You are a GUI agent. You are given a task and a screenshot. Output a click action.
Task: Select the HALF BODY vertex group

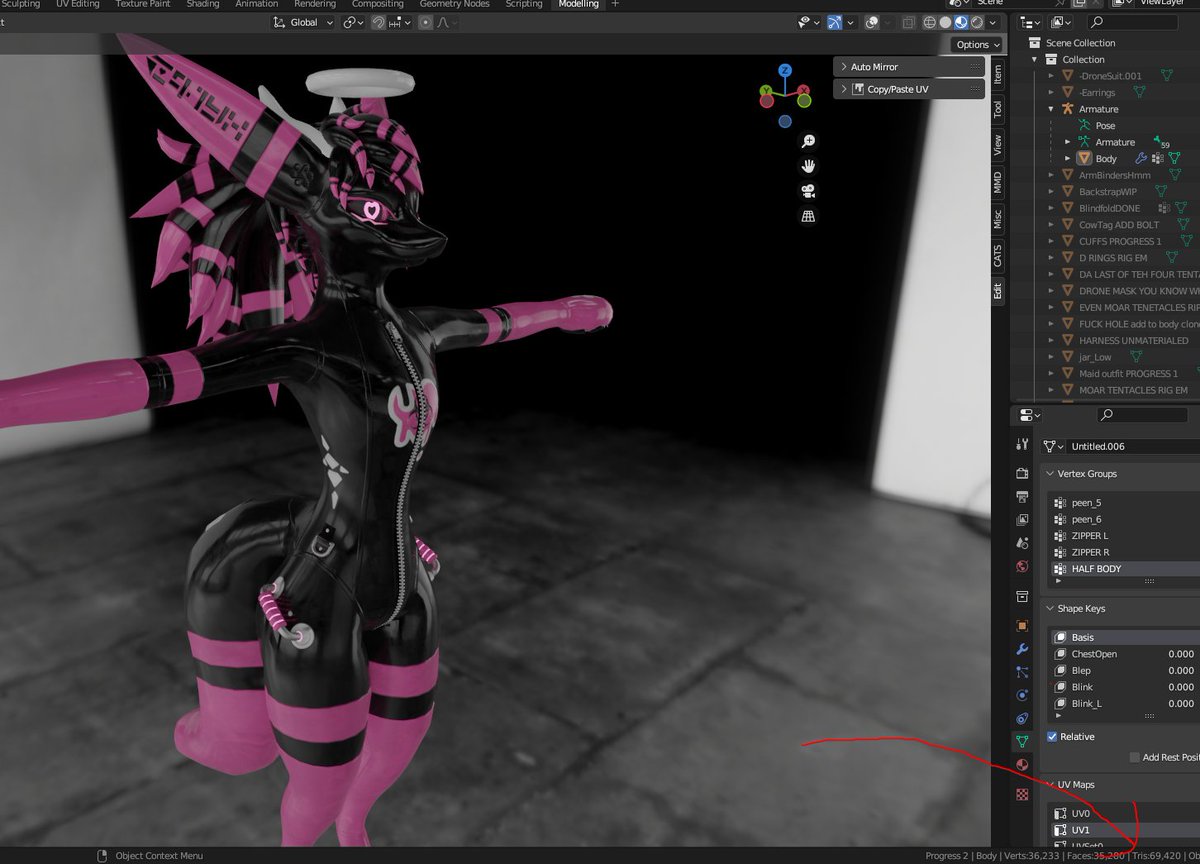(x=1124, y=568)
